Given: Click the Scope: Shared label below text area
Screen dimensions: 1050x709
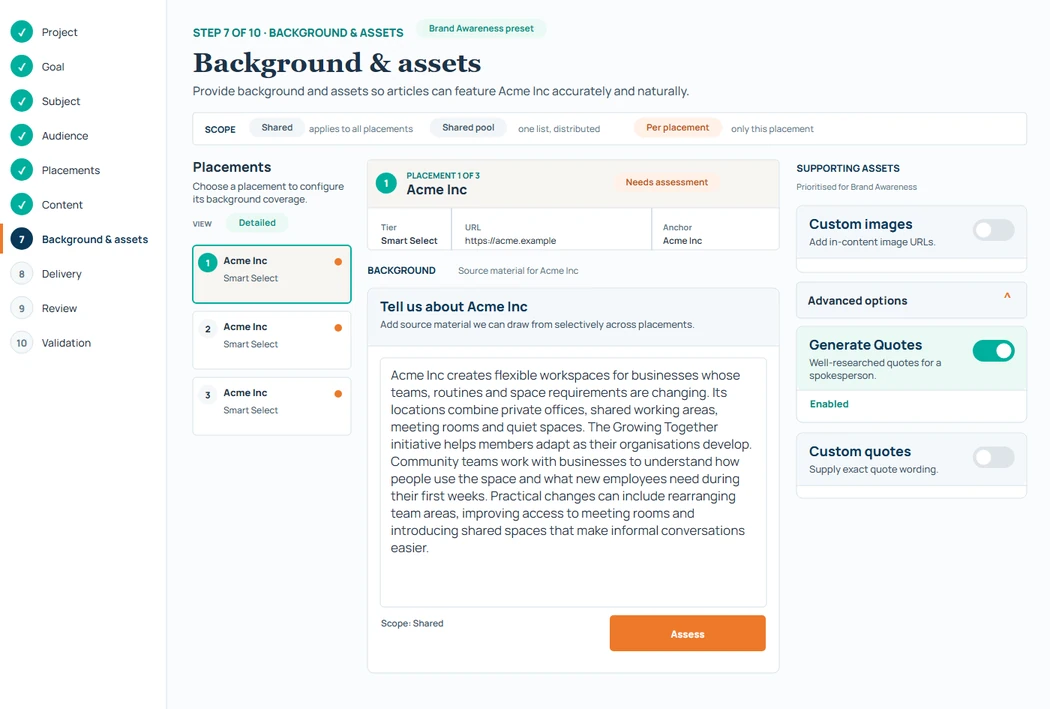Looking at the screenshot, I should 412,623.
